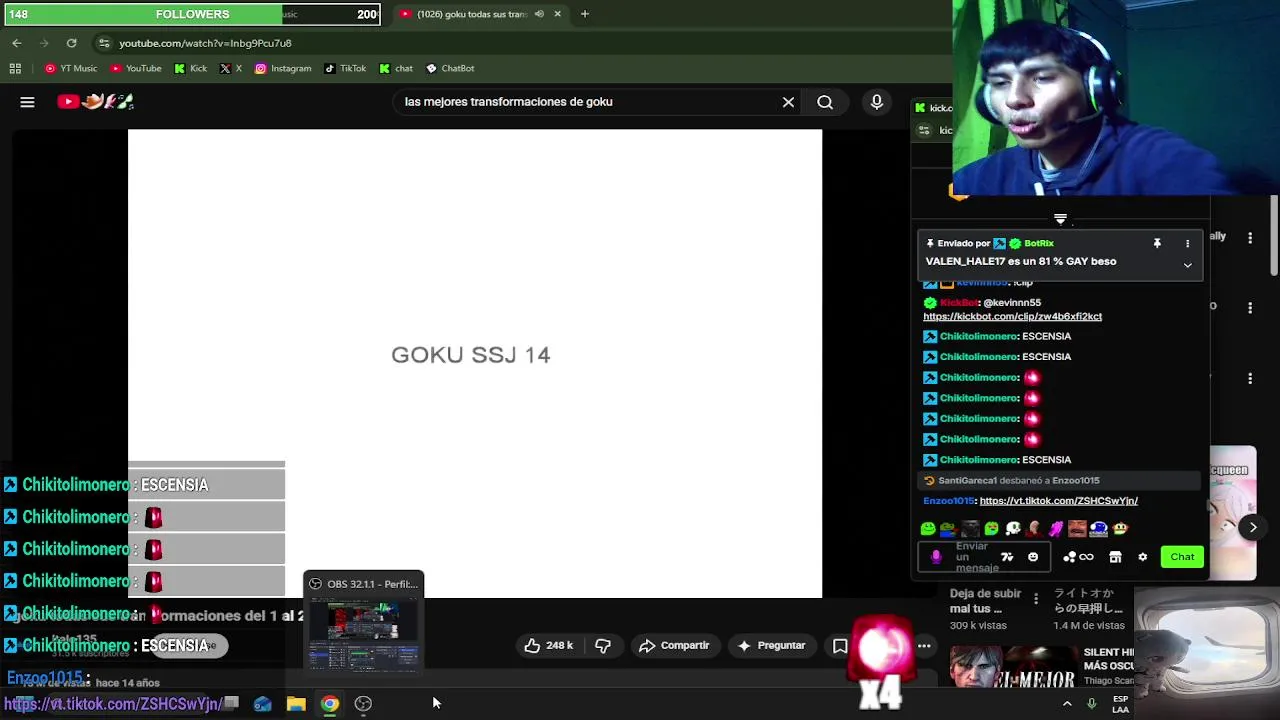Open the YouTube bookmark
The width and height of the screenshot is (1280, 720).
(136, 68)
